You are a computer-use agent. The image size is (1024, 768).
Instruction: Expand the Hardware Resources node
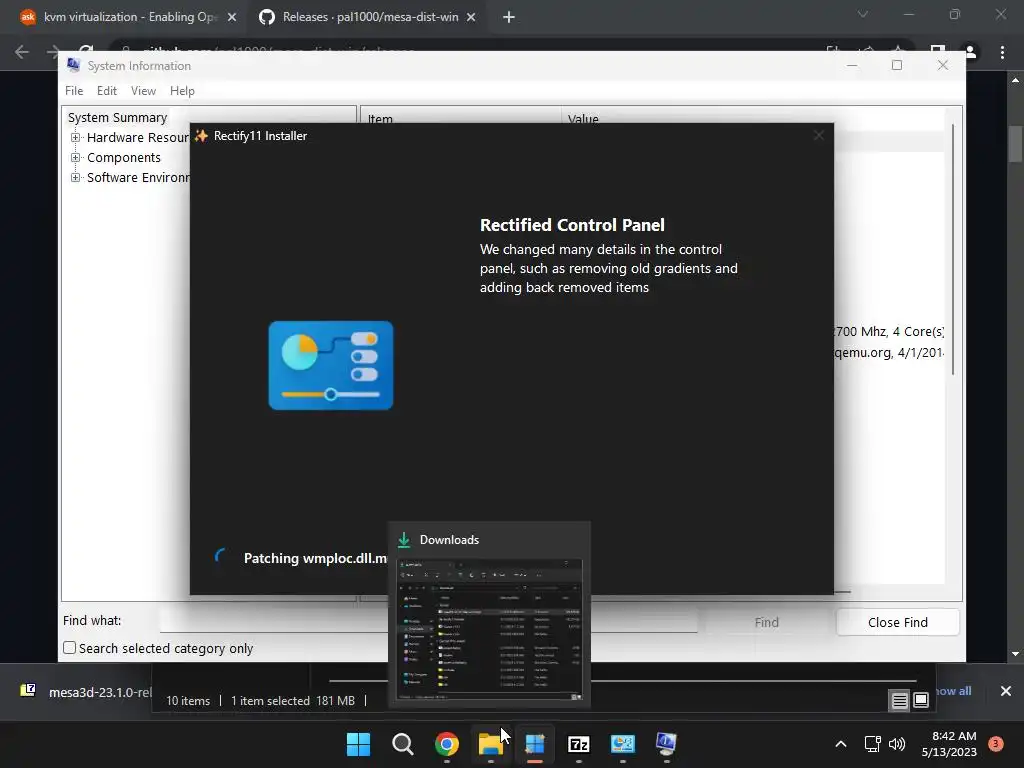tap(76, 138)
